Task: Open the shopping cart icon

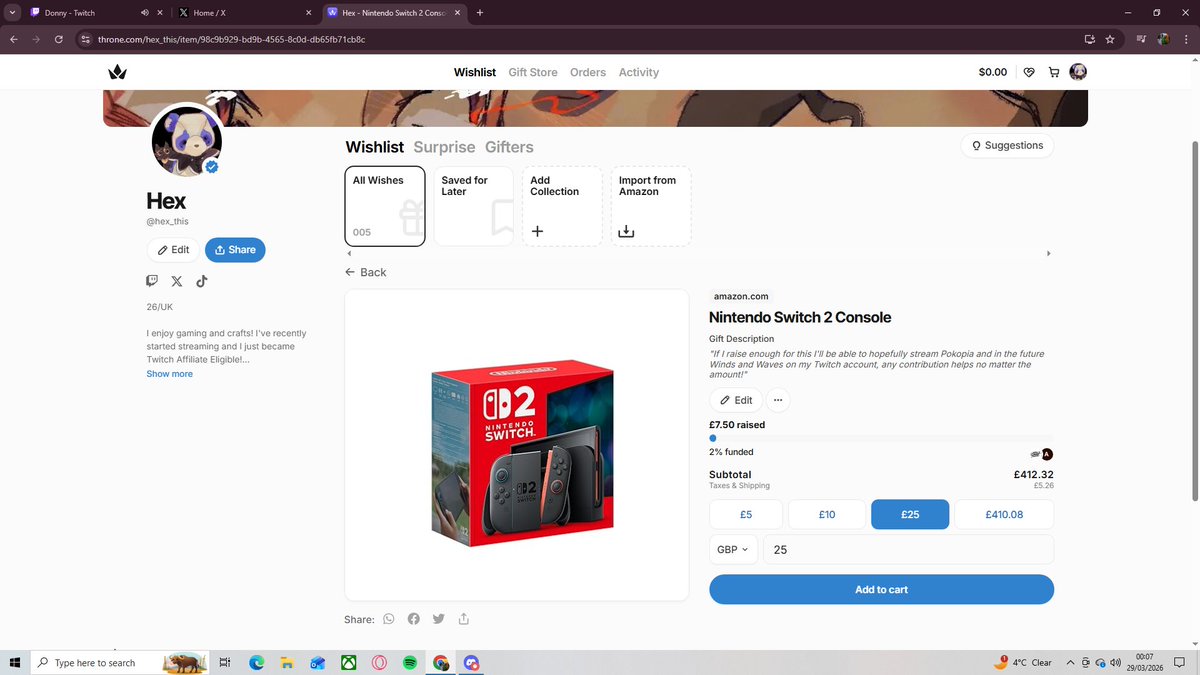Action: point(1054,72)
